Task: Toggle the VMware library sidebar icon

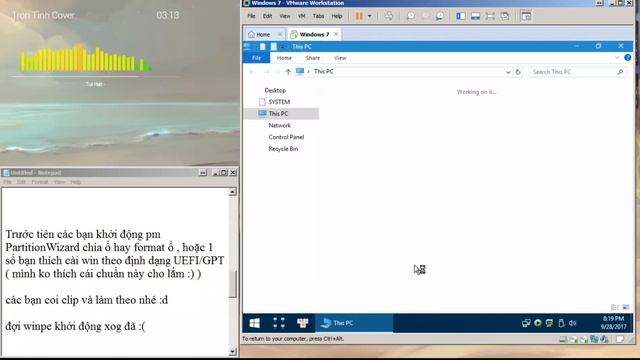Action: (460, 16)
